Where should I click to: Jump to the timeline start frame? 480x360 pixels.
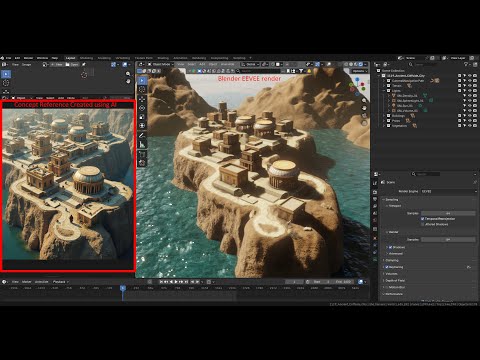pos(161,282)
